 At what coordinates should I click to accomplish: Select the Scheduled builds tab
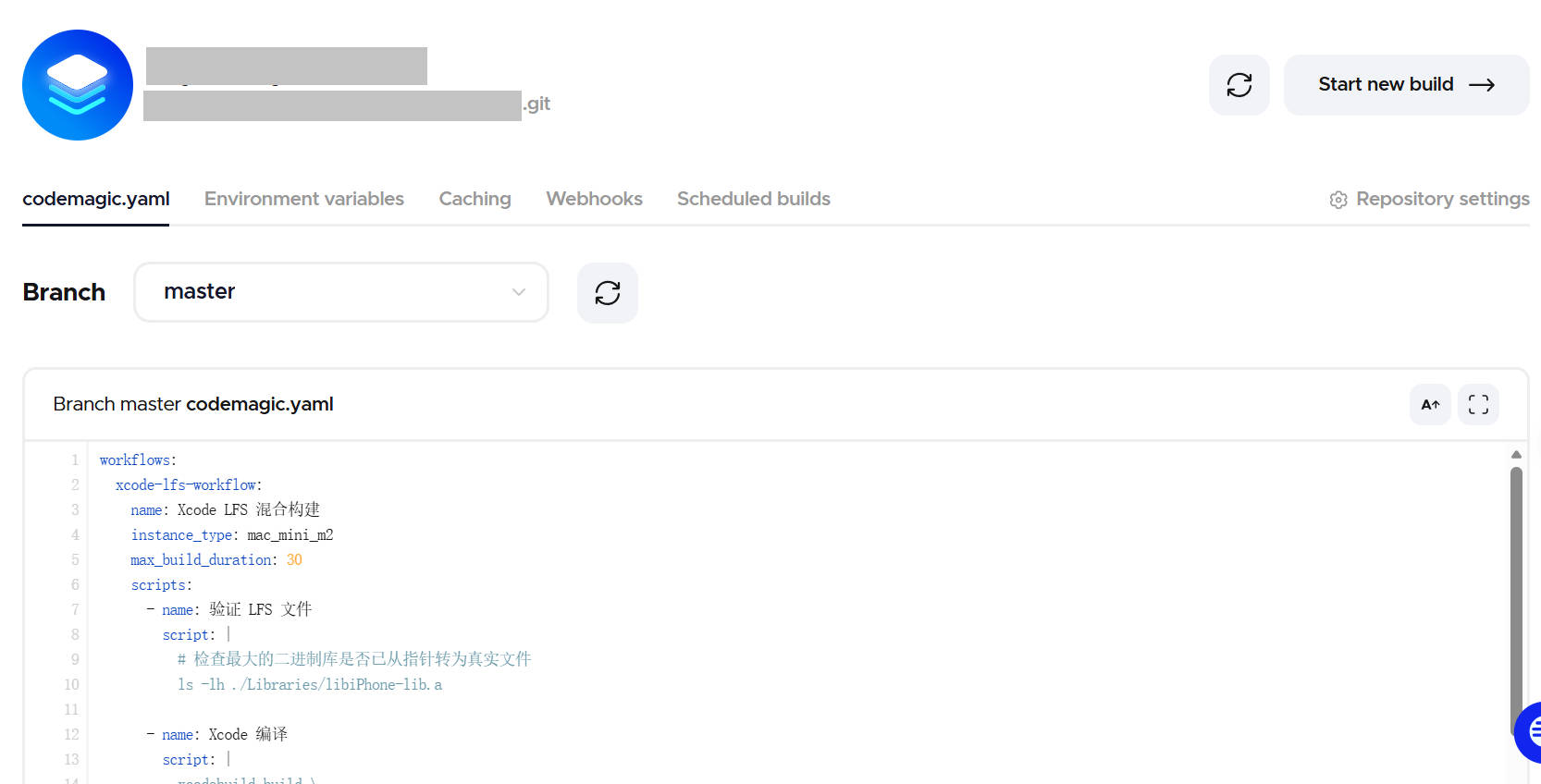click(753, 199)
